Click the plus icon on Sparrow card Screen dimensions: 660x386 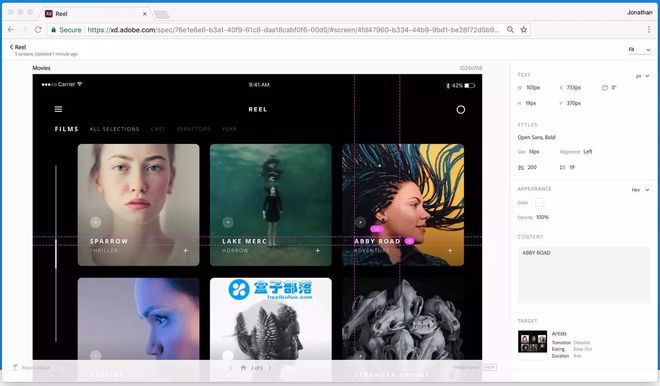pyautogui.click(x=186, y=250)
